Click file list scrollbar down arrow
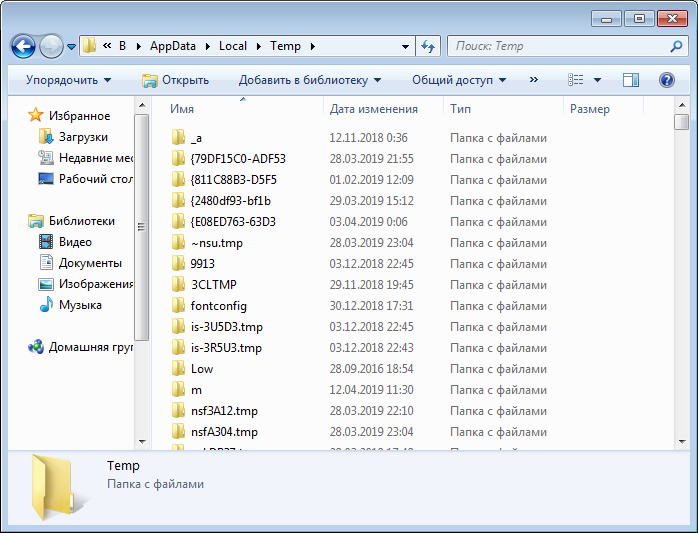This screenshot has height=533, width=698. pos(682,442)
